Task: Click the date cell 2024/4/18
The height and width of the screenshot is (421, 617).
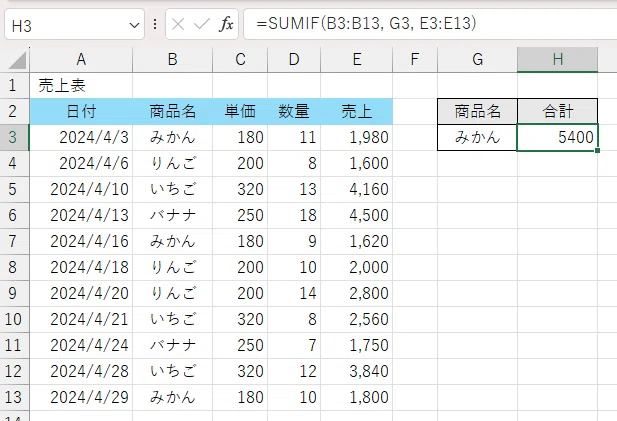Action: click(81, 267)
